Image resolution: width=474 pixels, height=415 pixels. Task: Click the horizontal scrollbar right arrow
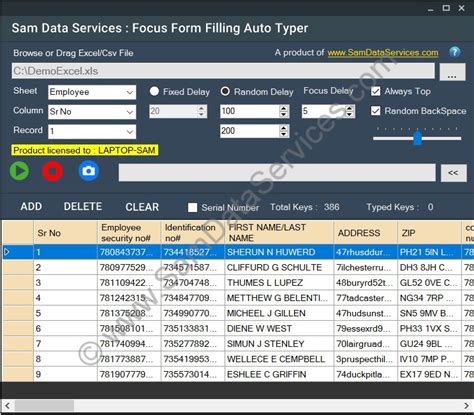pyautogui.click(x=467, y=406)
